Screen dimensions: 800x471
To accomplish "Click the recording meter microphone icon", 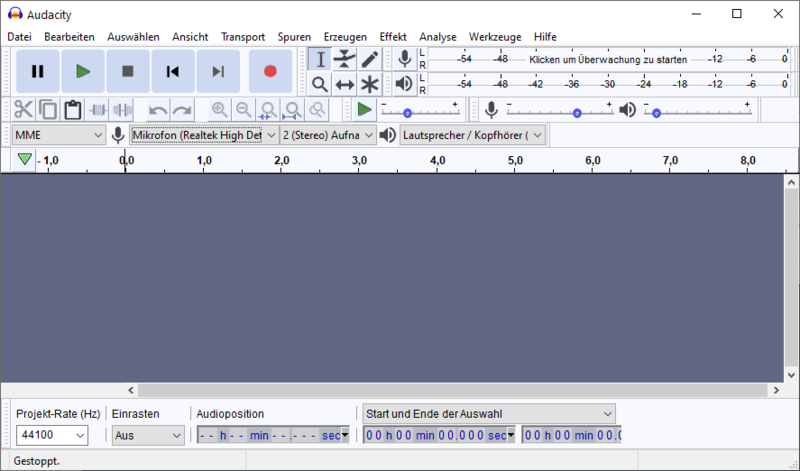I will tap(405, 59).
